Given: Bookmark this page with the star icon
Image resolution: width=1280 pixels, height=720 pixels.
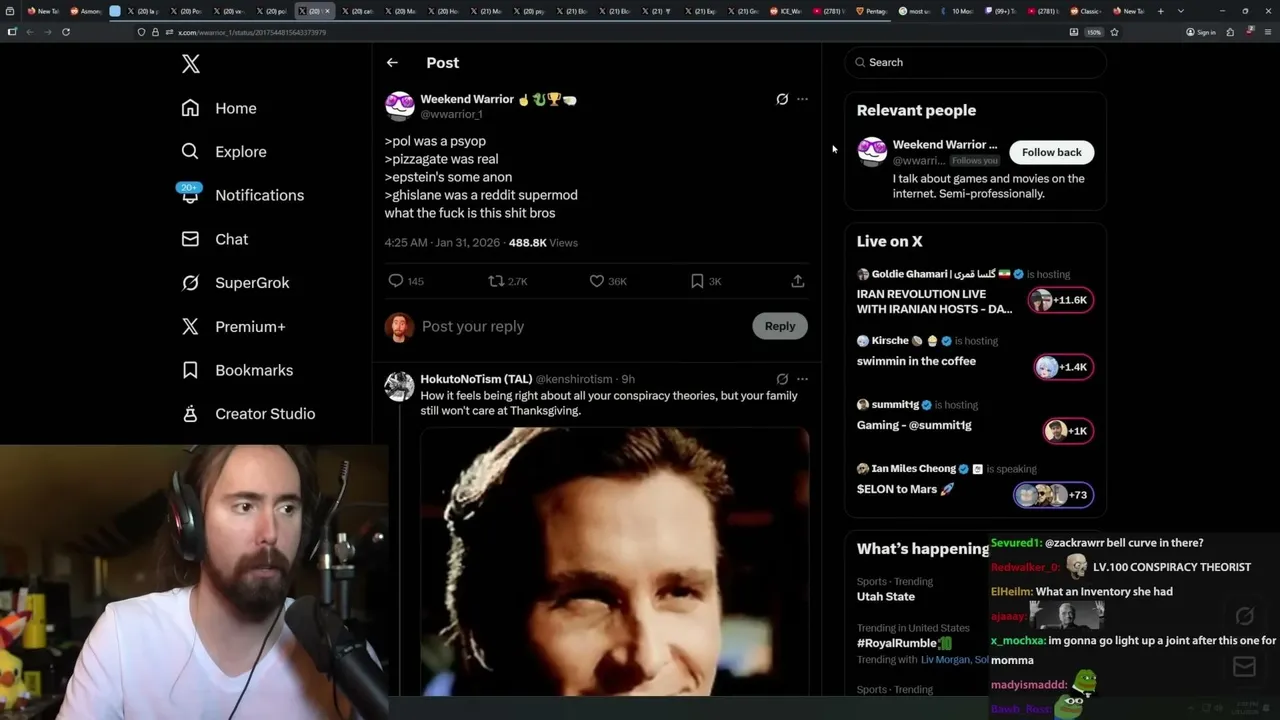Looking at the screenshot, I should (1114, 32).
